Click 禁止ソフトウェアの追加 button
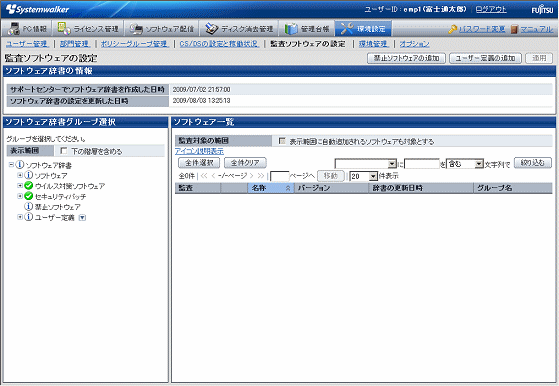The image size is (559, 386). pyautogui.click(x=406, y=58)
